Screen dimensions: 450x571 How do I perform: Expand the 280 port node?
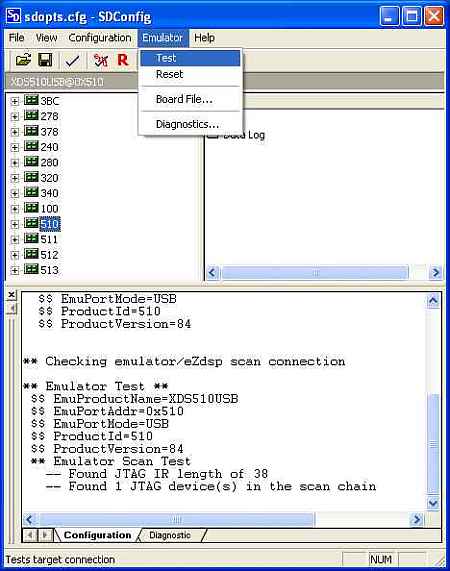click(x=15, y=163)
